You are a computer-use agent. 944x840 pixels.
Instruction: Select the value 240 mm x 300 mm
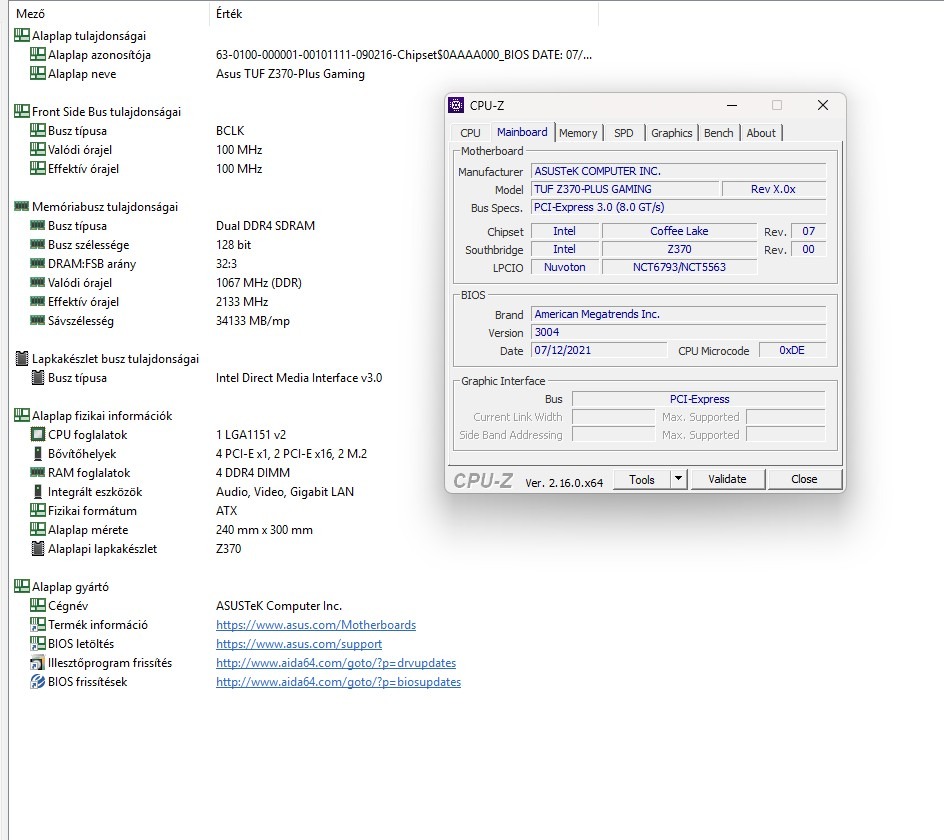point(264,530)
